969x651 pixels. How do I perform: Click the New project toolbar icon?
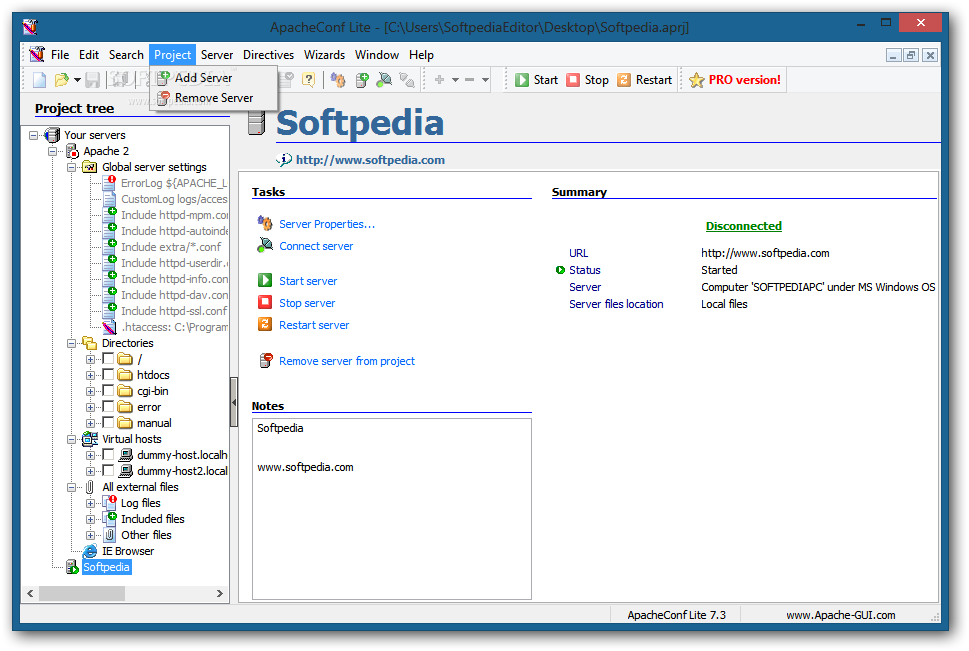point(40,80)
